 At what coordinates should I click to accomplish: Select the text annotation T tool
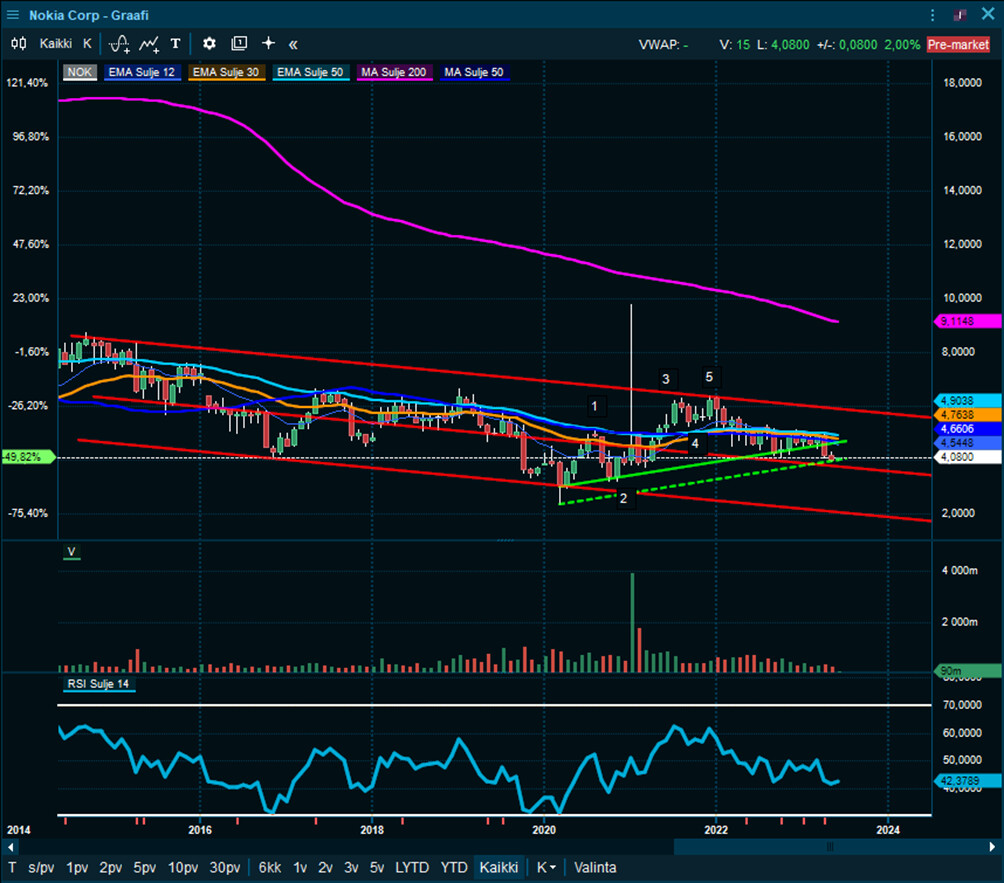[x=175, y=44]
